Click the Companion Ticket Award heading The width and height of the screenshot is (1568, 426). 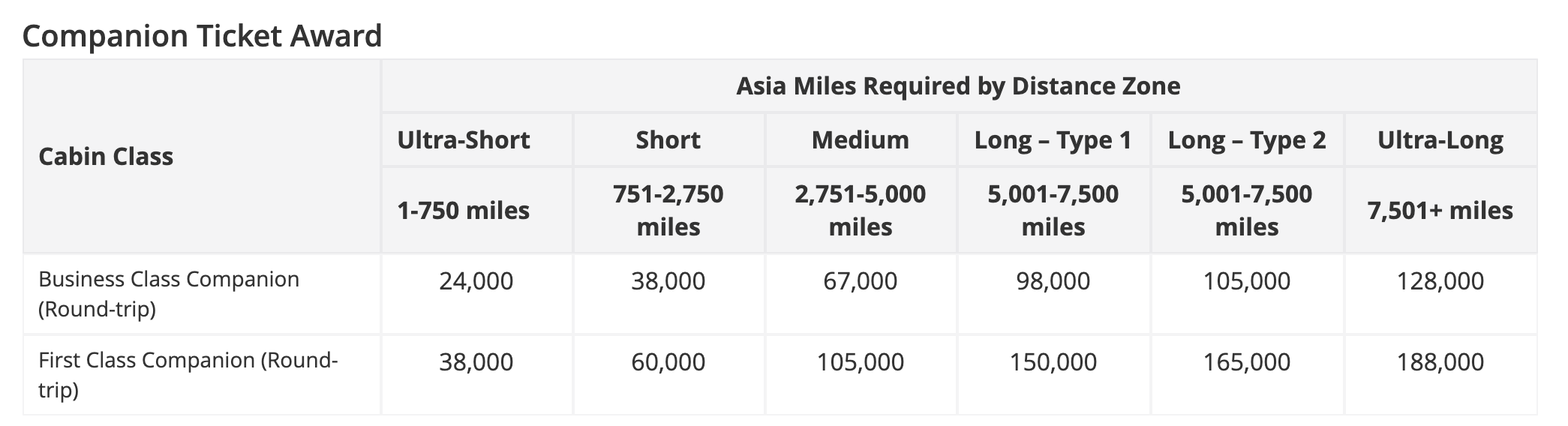pyautogui.click(x=203, y=35)
